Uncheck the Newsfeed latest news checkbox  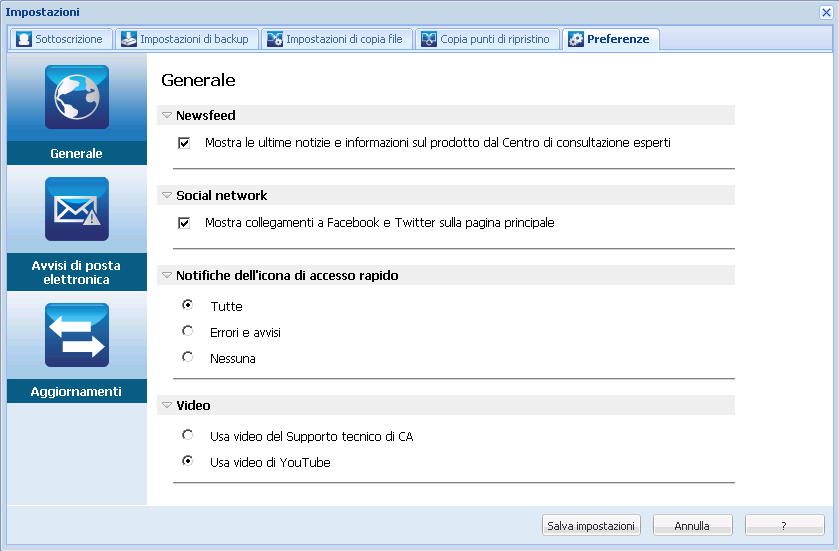click(x=184, y=143)
